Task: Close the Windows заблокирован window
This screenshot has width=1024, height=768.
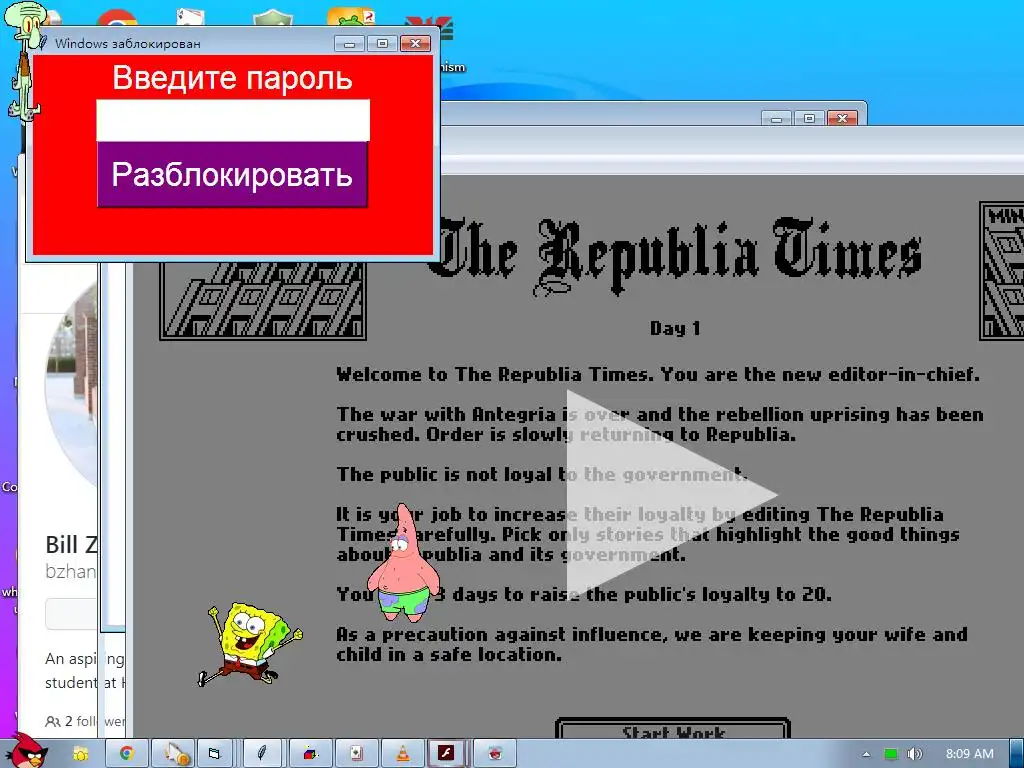Action: pyautogui.click(x=415, y=44)
